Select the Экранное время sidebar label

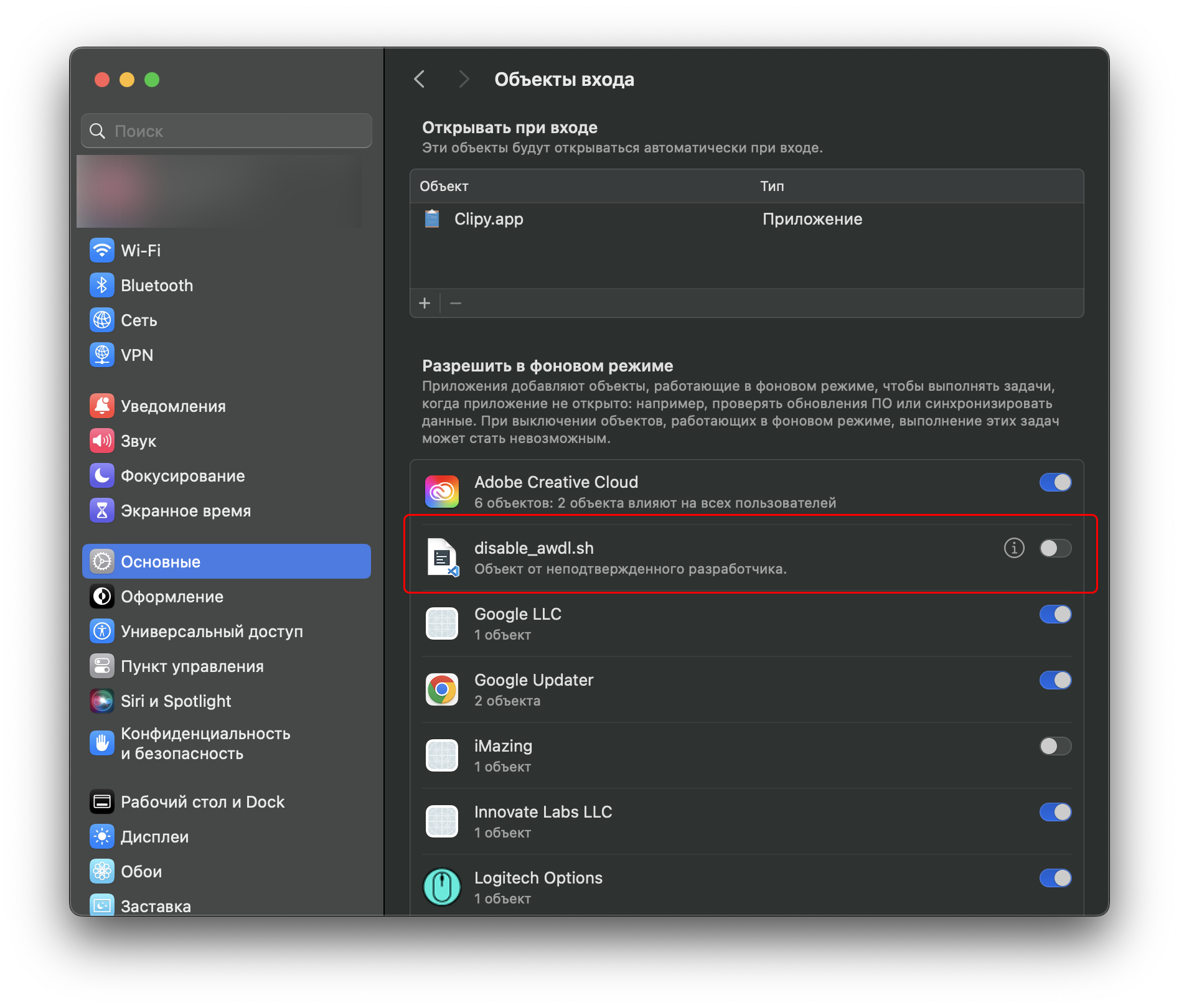point(186,511)
